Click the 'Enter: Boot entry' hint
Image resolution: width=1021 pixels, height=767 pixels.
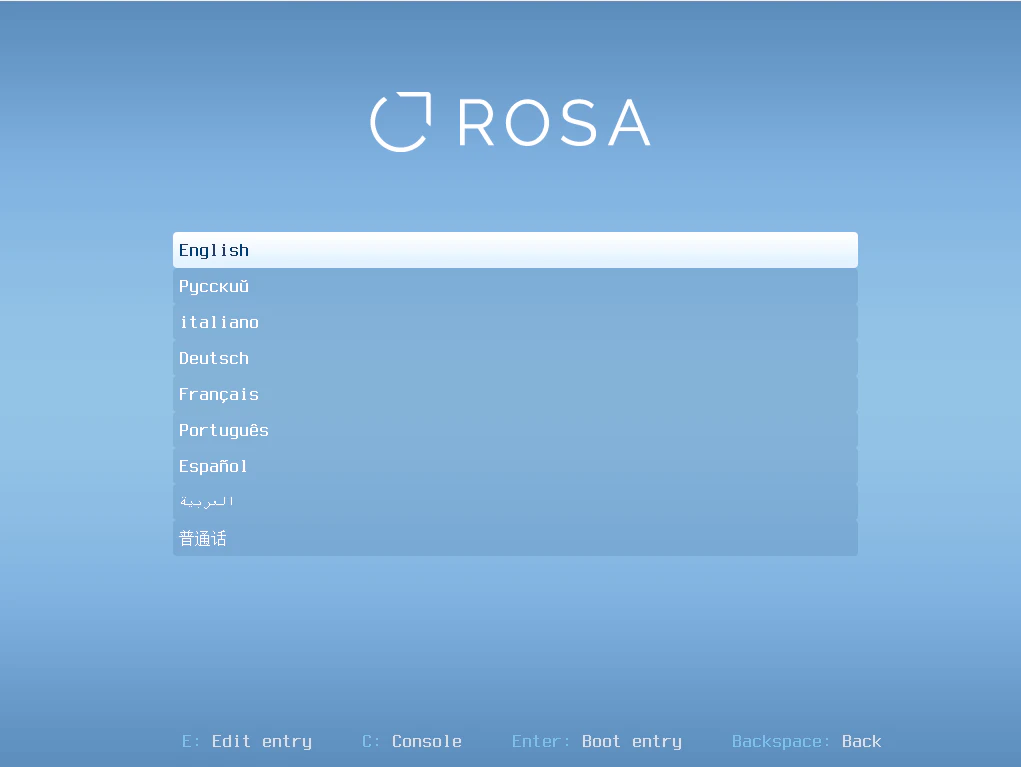pyautogui.click(x=596, y=742)
